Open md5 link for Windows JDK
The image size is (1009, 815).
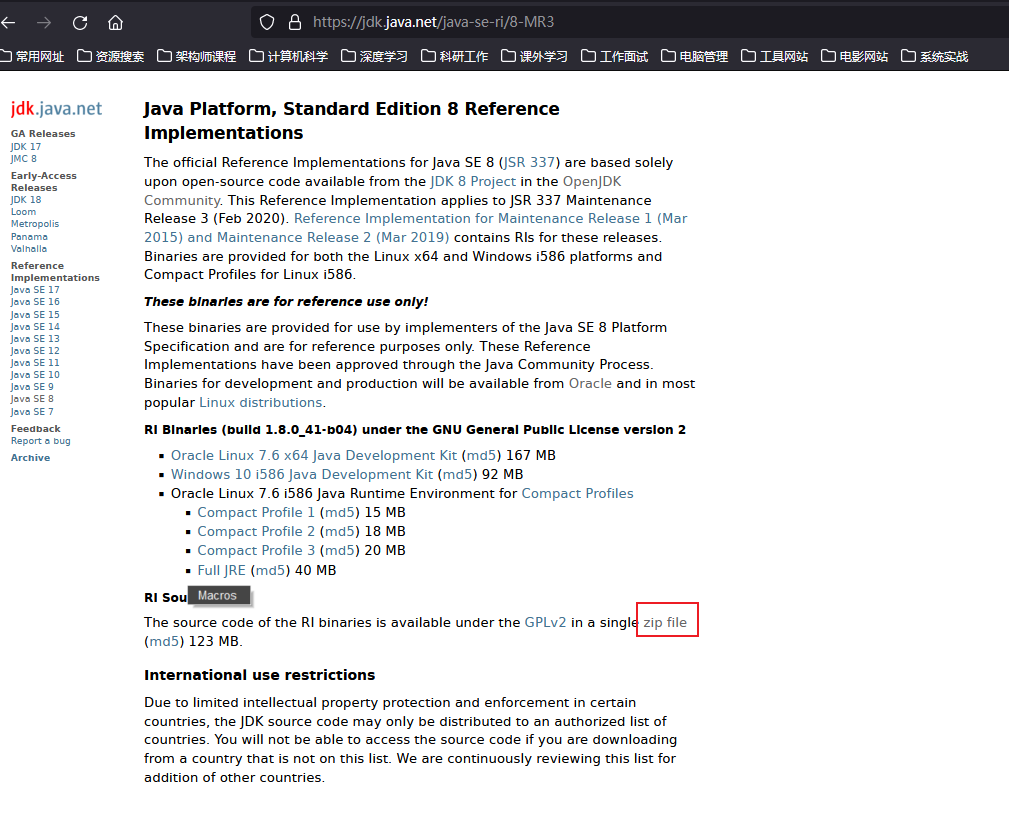(458, 475)
